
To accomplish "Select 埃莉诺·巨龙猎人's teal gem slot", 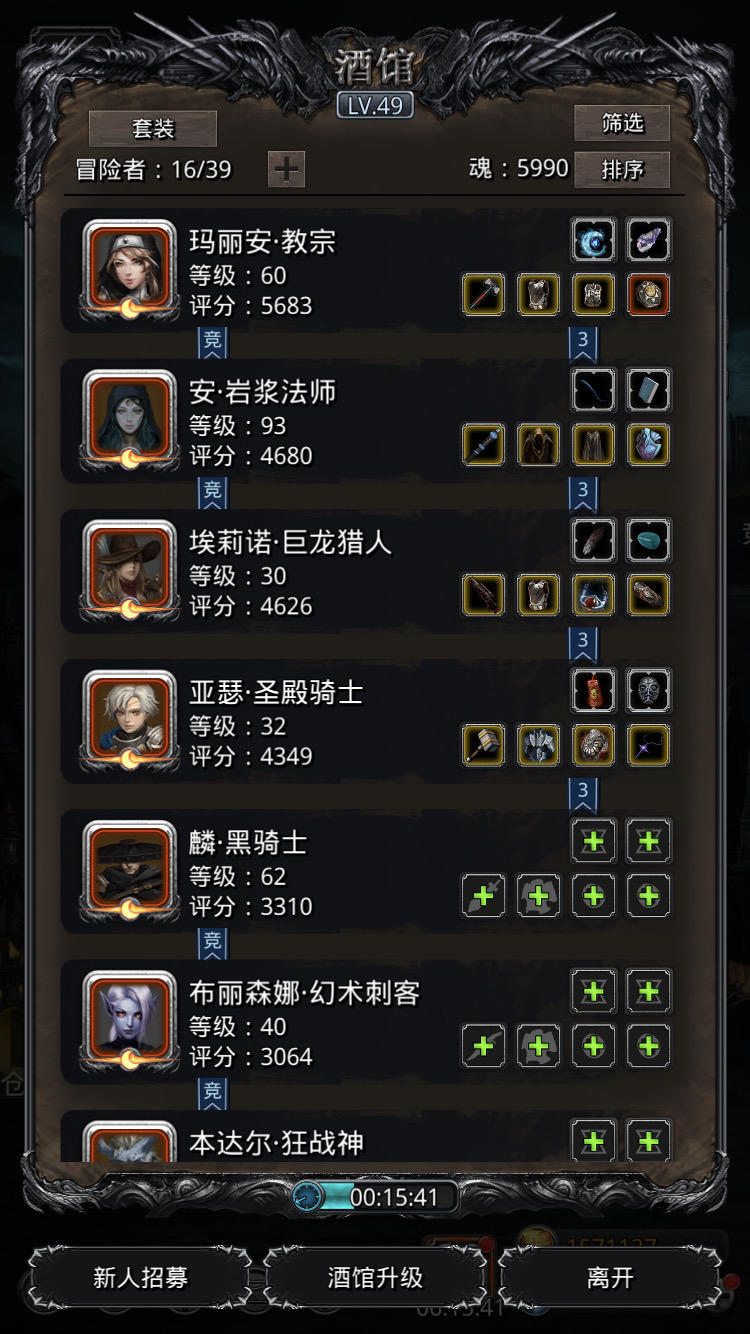I will click(x=648, y=540).
